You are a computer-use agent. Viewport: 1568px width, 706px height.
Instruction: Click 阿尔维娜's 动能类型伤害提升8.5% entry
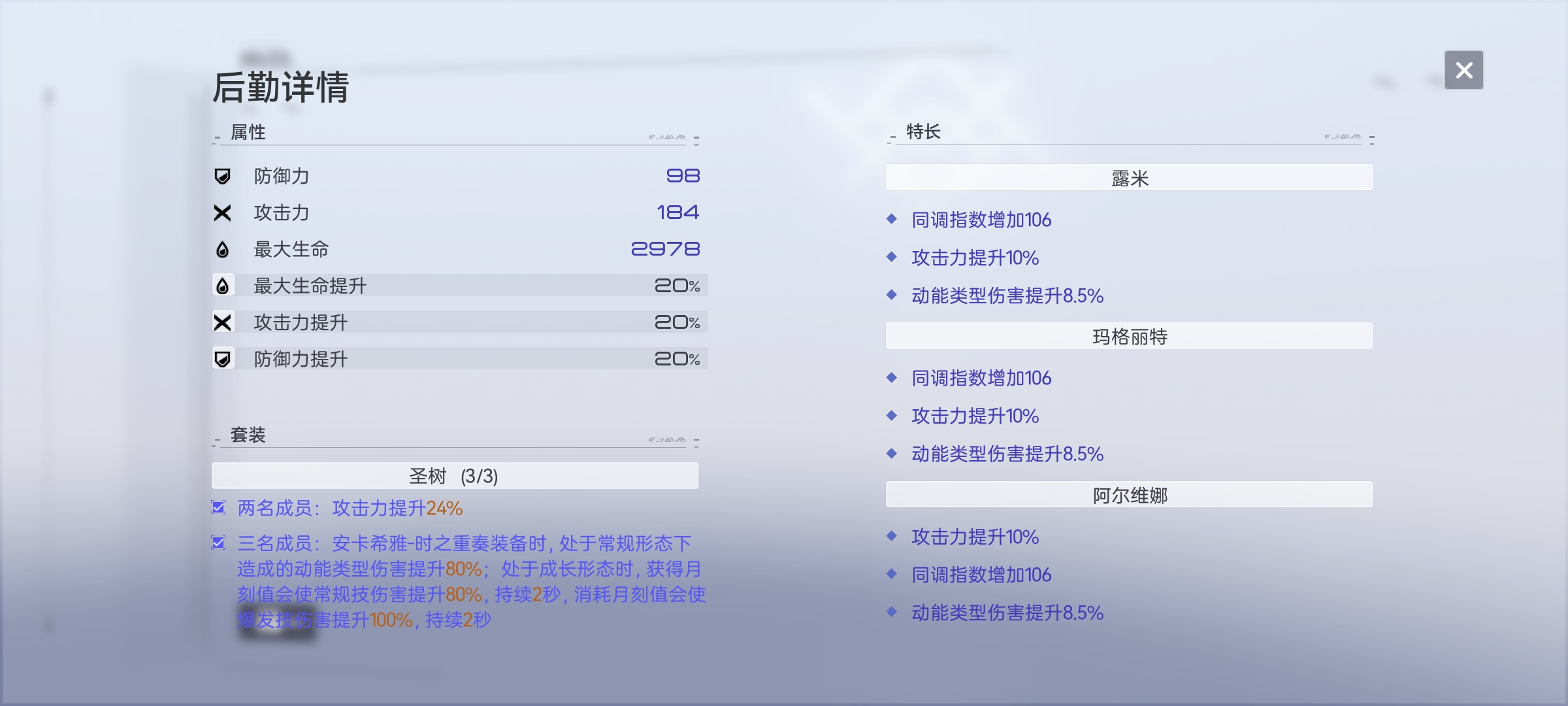(1007, 613)
